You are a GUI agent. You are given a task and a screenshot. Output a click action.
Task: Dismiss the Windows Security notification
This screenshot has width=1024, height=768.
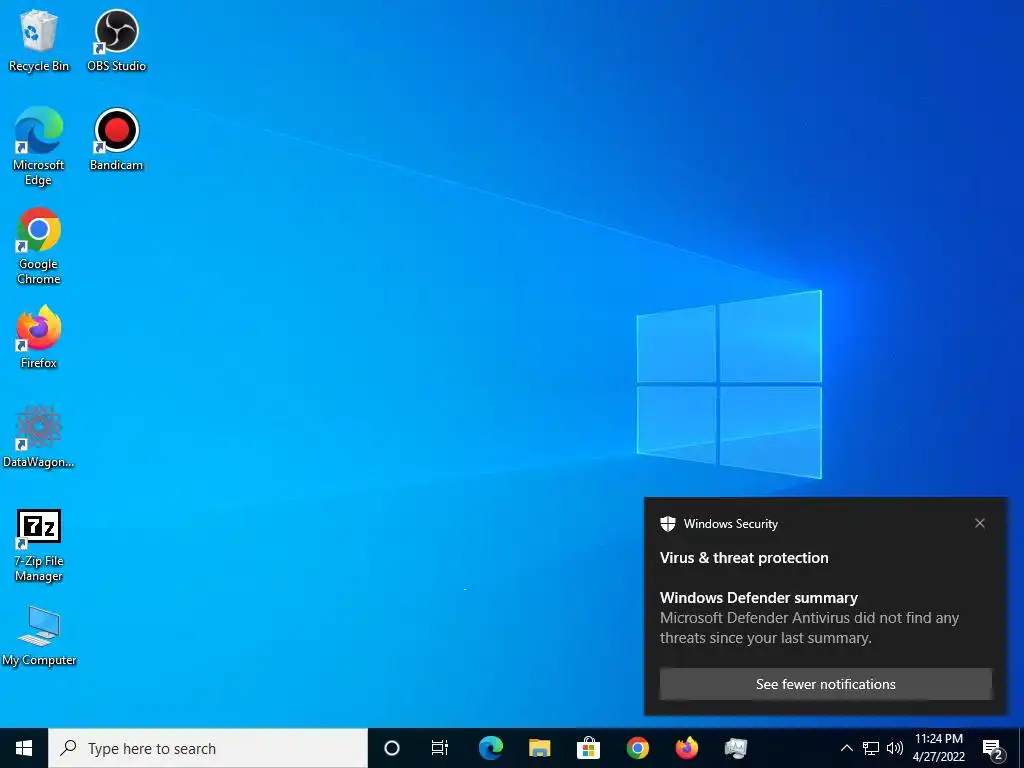(980, 523)
